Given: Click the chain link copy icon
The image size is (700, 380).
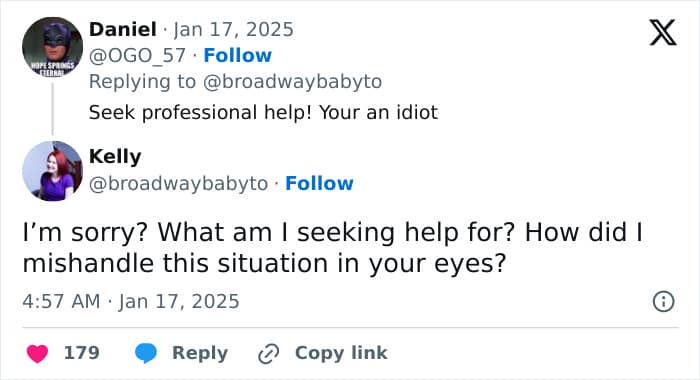Looking at the screenshot, I should [x=269, y=354].
